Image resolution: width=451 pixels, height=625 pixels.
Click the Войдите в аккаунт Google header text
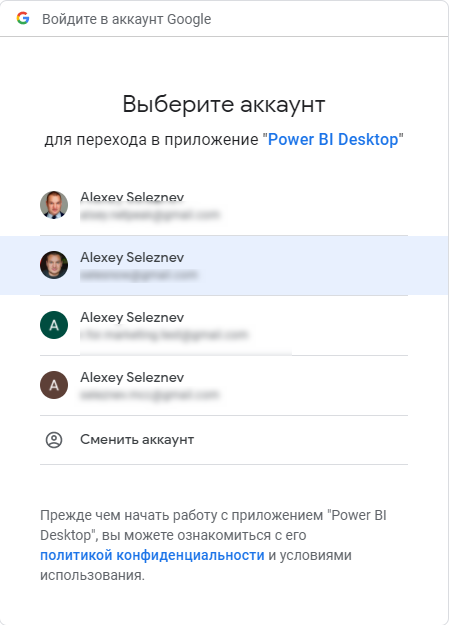[127, 19]
